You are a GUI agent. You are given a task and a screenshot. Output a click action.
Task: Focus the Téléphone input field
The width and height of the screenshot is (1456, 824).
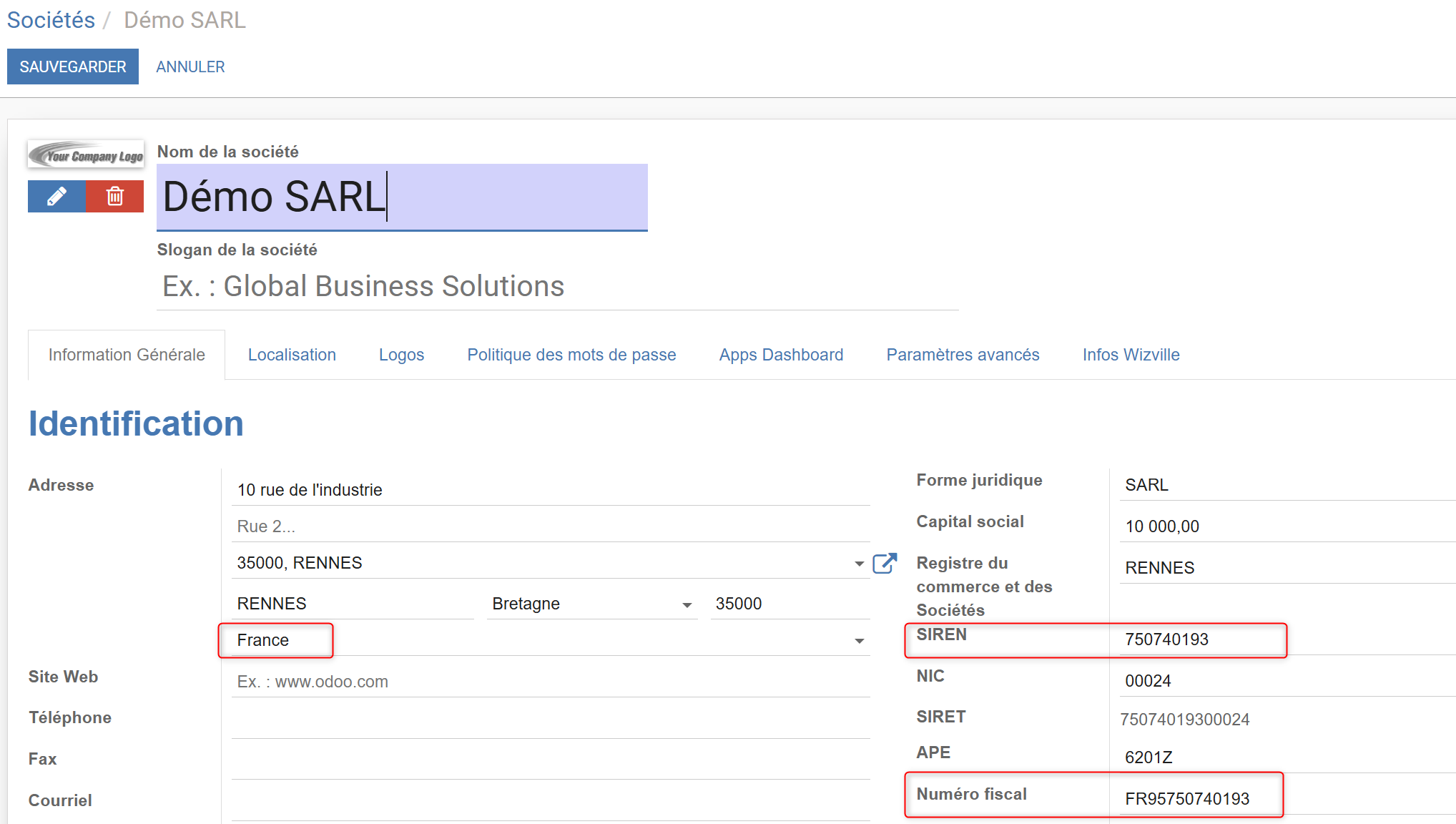coord(551,722)
